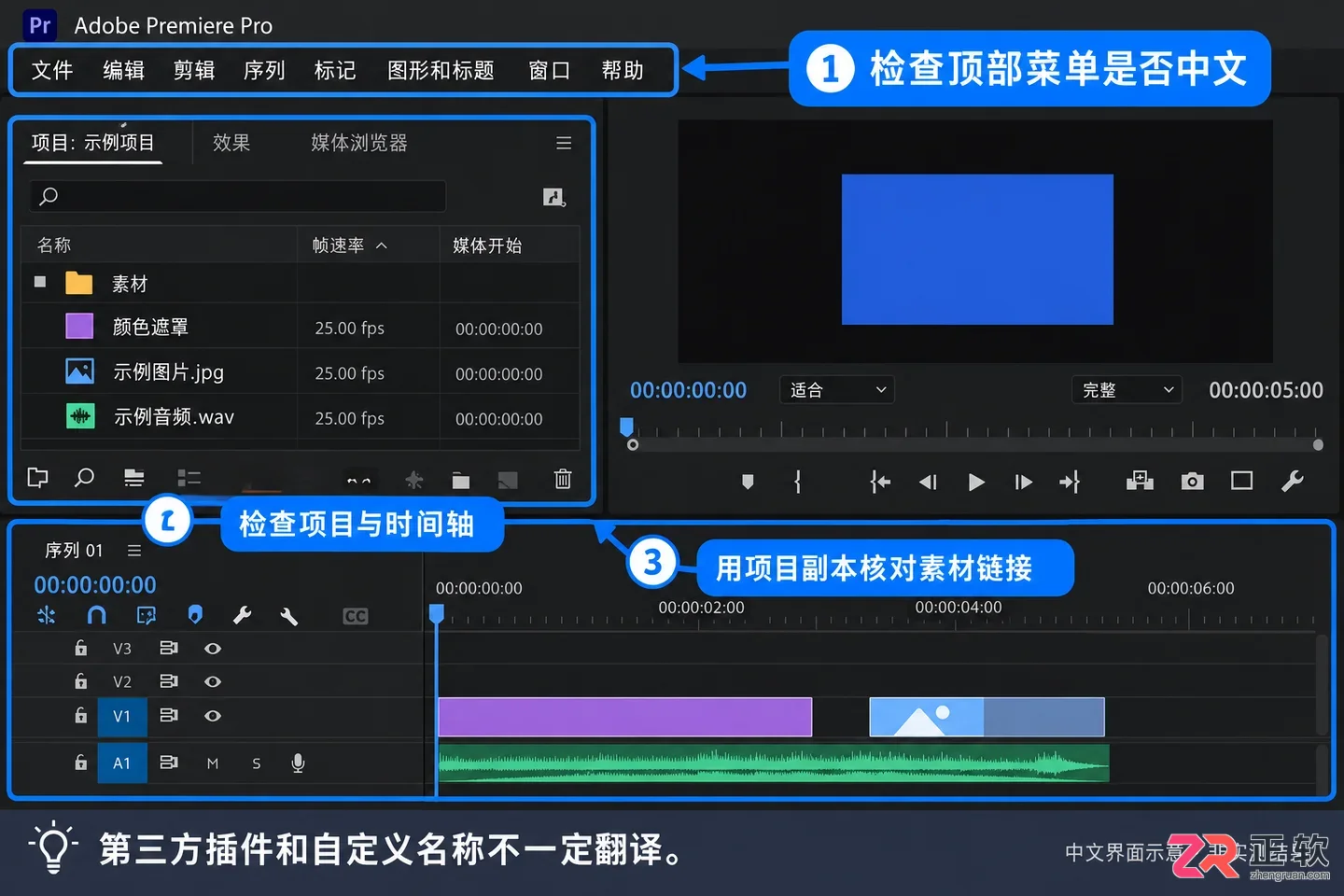This screenshot has width=1344, height=896.
Task: Select the 示例图片.jpg file
Action: [x=169, y=372]
